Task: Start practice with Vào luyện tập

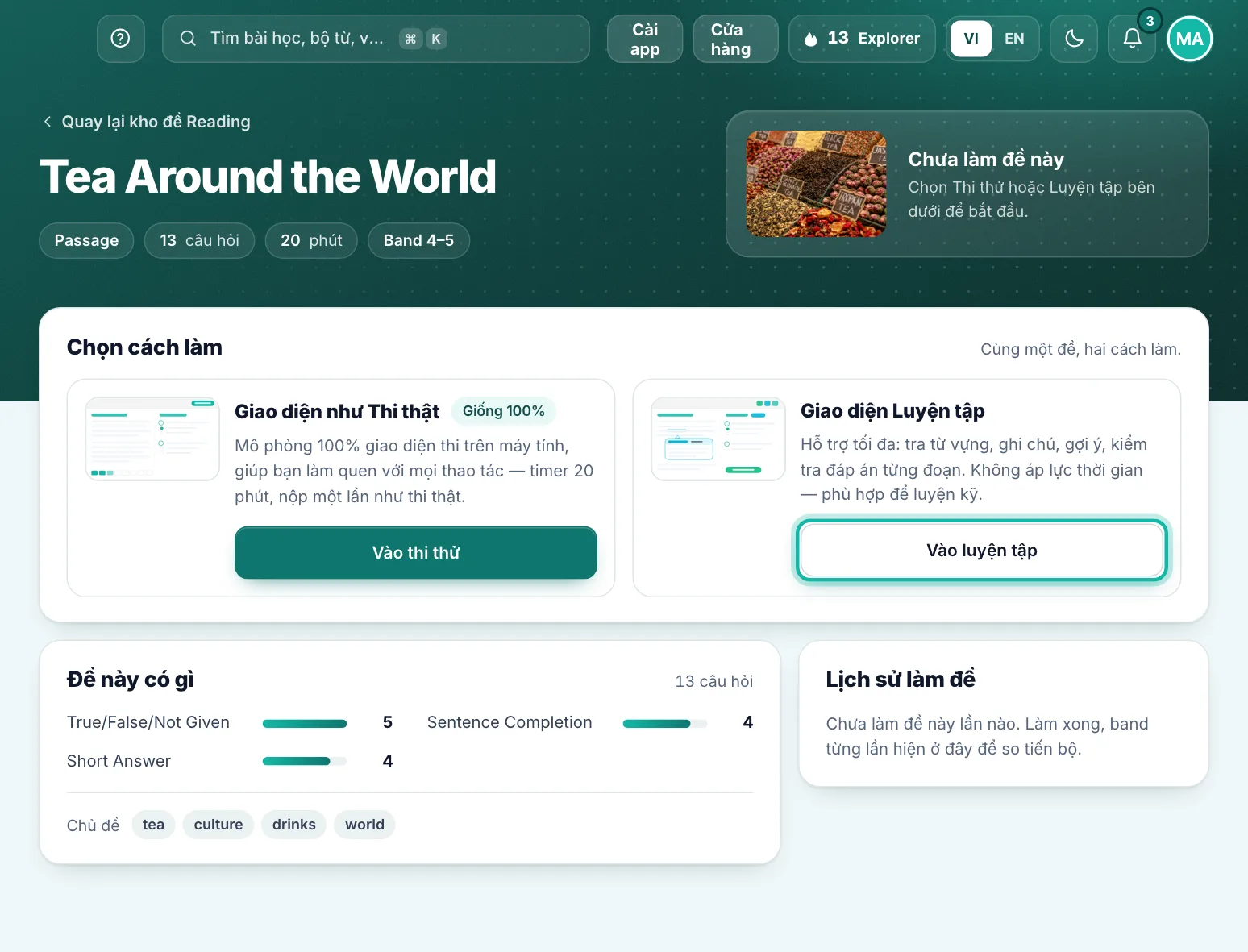Action: pyautogui.click(x=982, y=551)
